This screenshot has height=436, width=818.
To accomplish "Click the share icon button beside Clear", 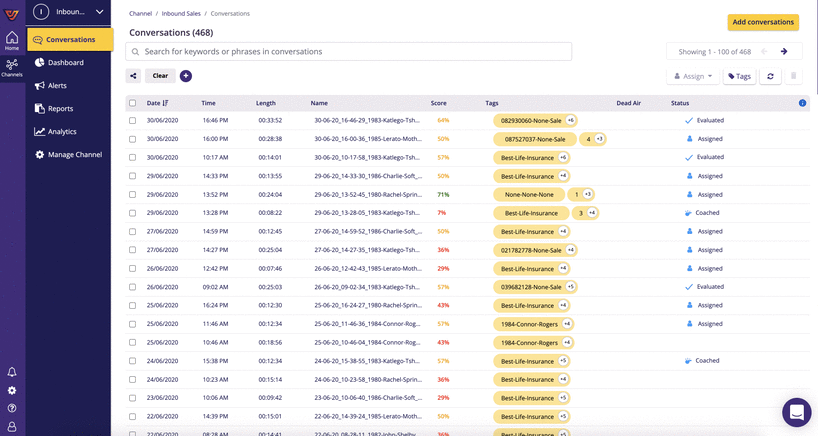I will [133, 76].
